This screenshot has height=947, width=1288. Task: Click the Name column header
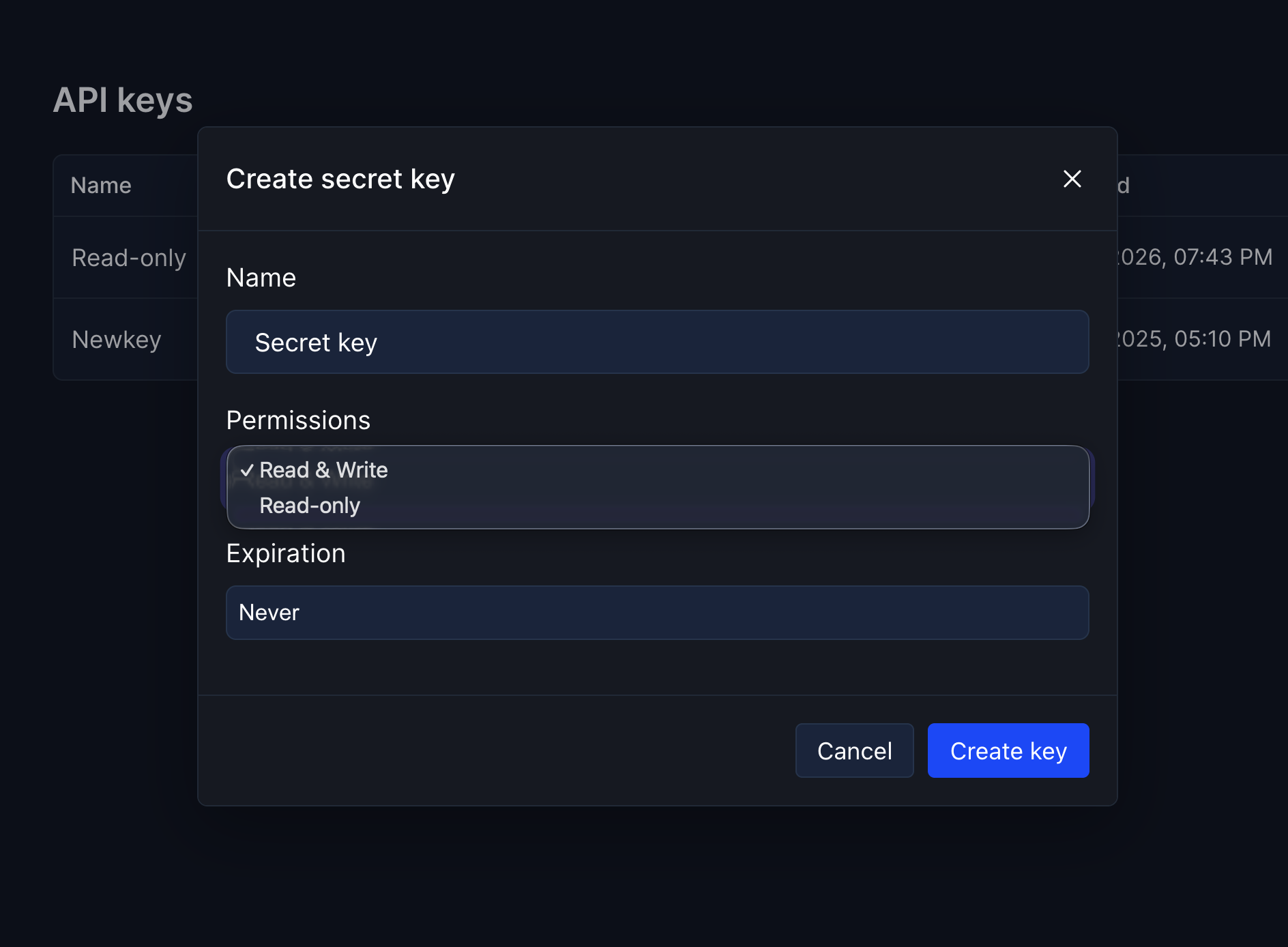click(x=101, y=185)
